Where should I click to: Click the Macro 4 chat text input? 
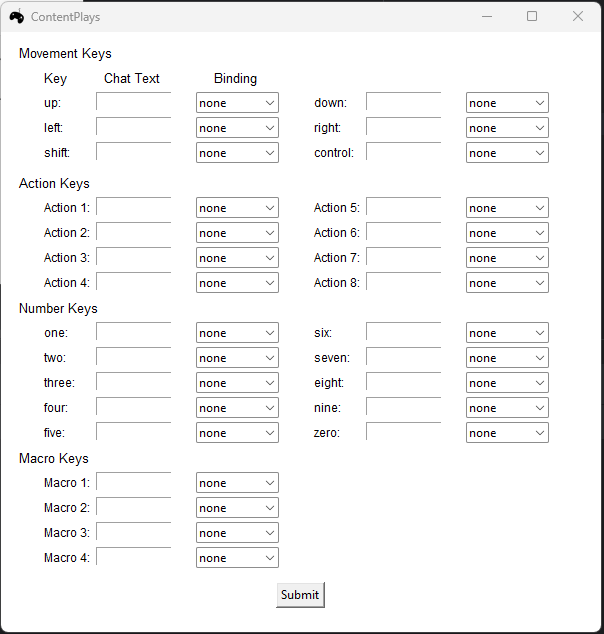[133, 556]
